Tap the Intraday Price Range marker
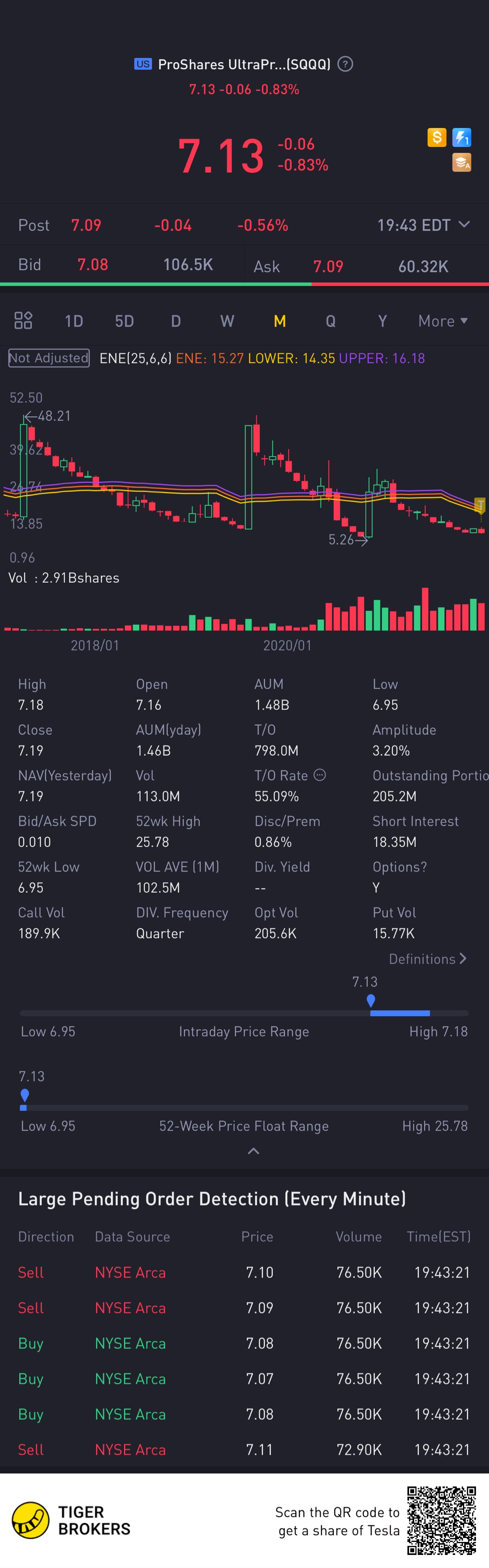Screen dimensions: 489x1568 [x=371, y=1000]
